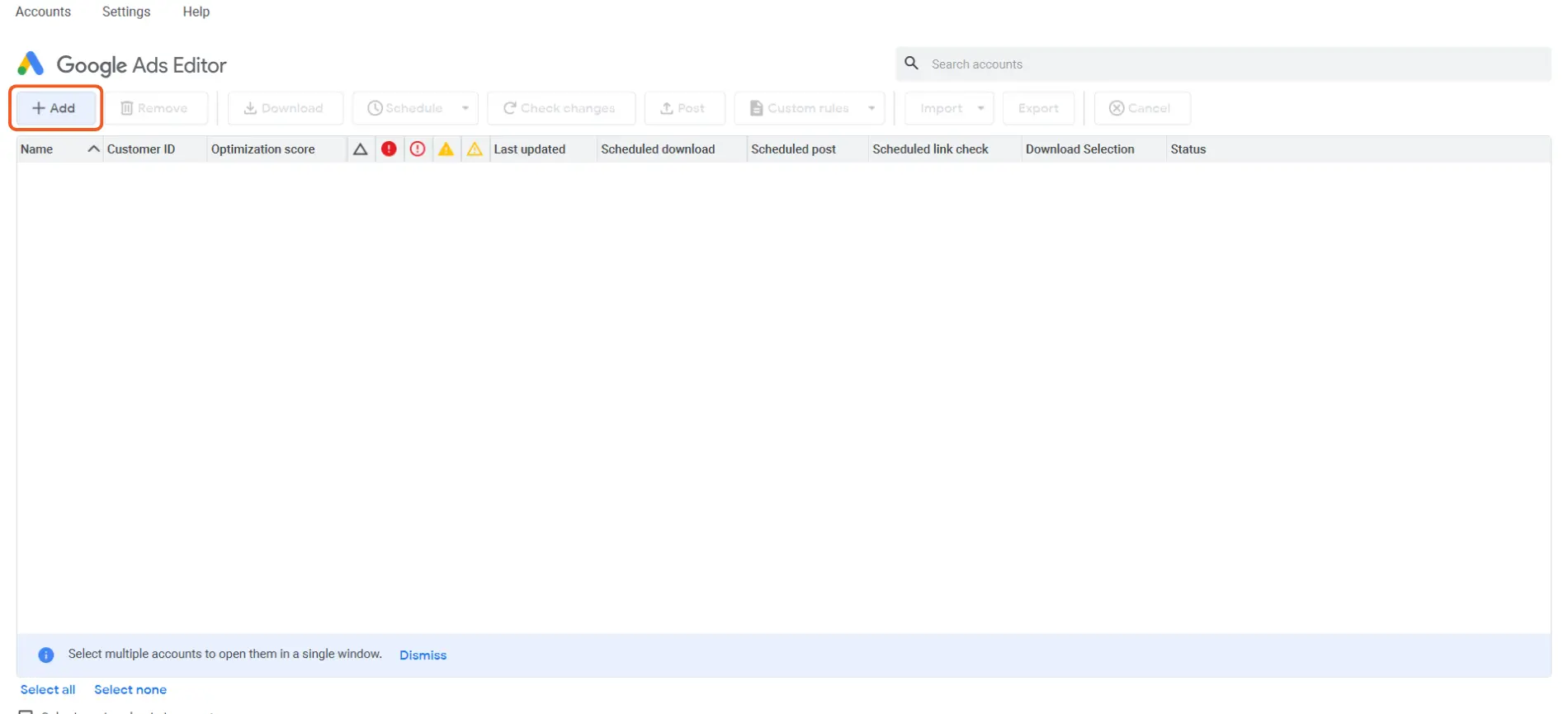The height and width of the screenshot is (714, 1568).
Task: Click the Select all link
Action: click(x=48, y=690)
